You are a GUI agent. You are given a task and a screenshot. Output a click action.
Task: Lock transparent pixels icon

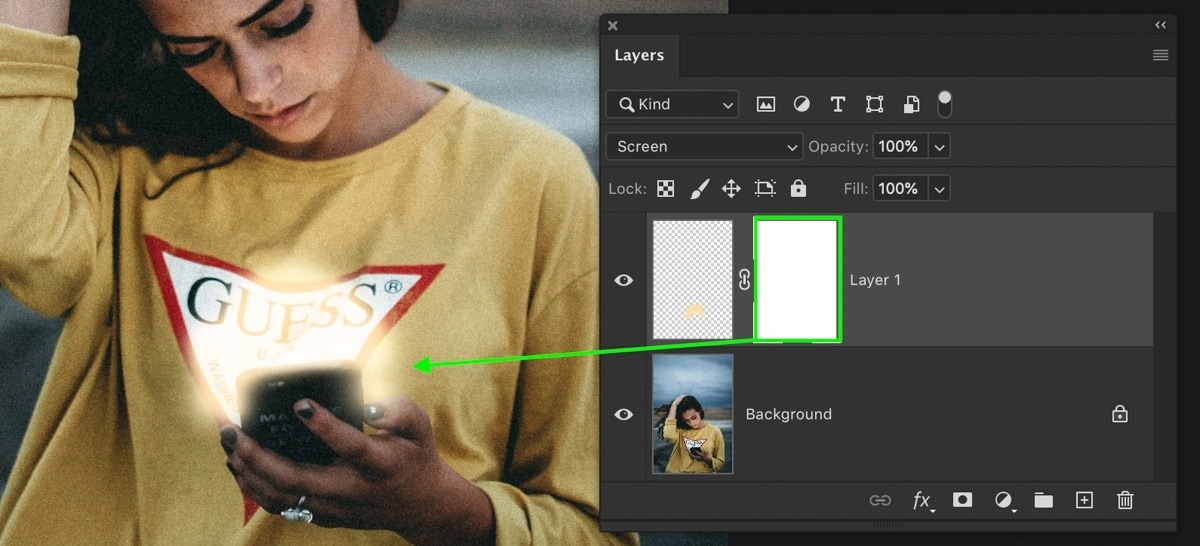(665, 188)
